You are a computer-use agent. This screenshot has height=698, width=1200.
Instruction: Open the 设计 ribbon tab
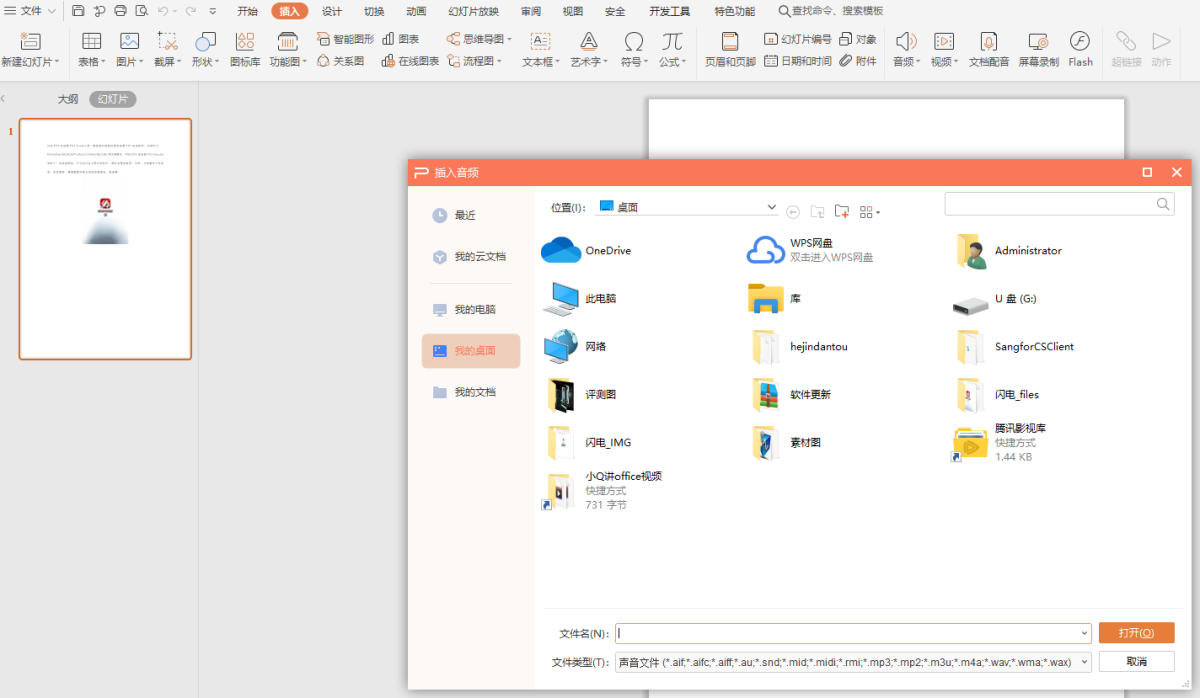click(x=332, y=11)
